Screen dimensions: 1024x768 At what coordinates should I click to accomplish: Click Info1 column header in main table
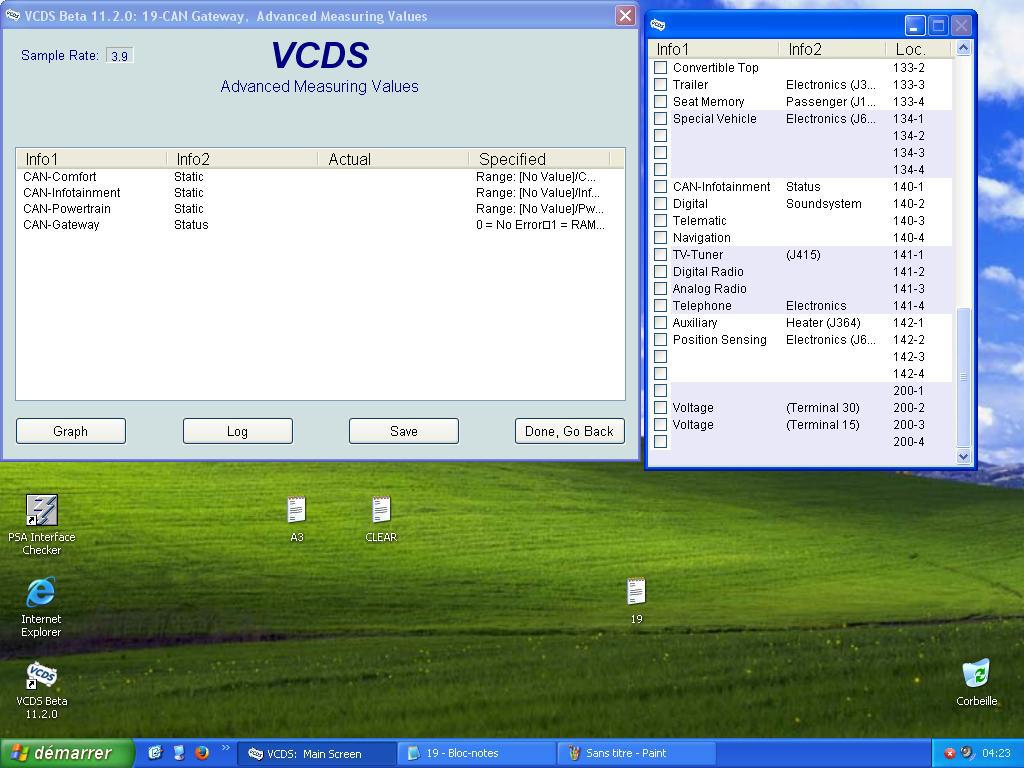(92, 159)
